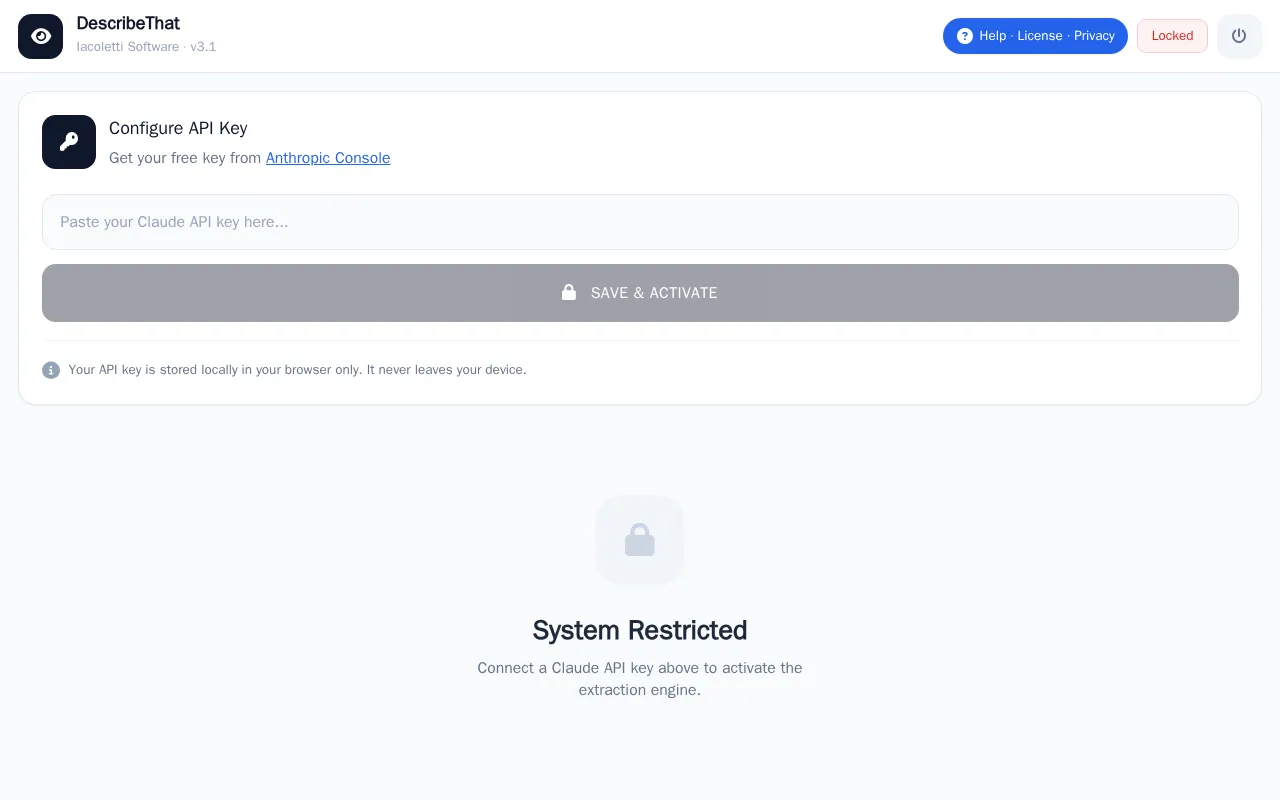
Task: Click the SAVE & ACTIVATE button
Action: point(640,293)
